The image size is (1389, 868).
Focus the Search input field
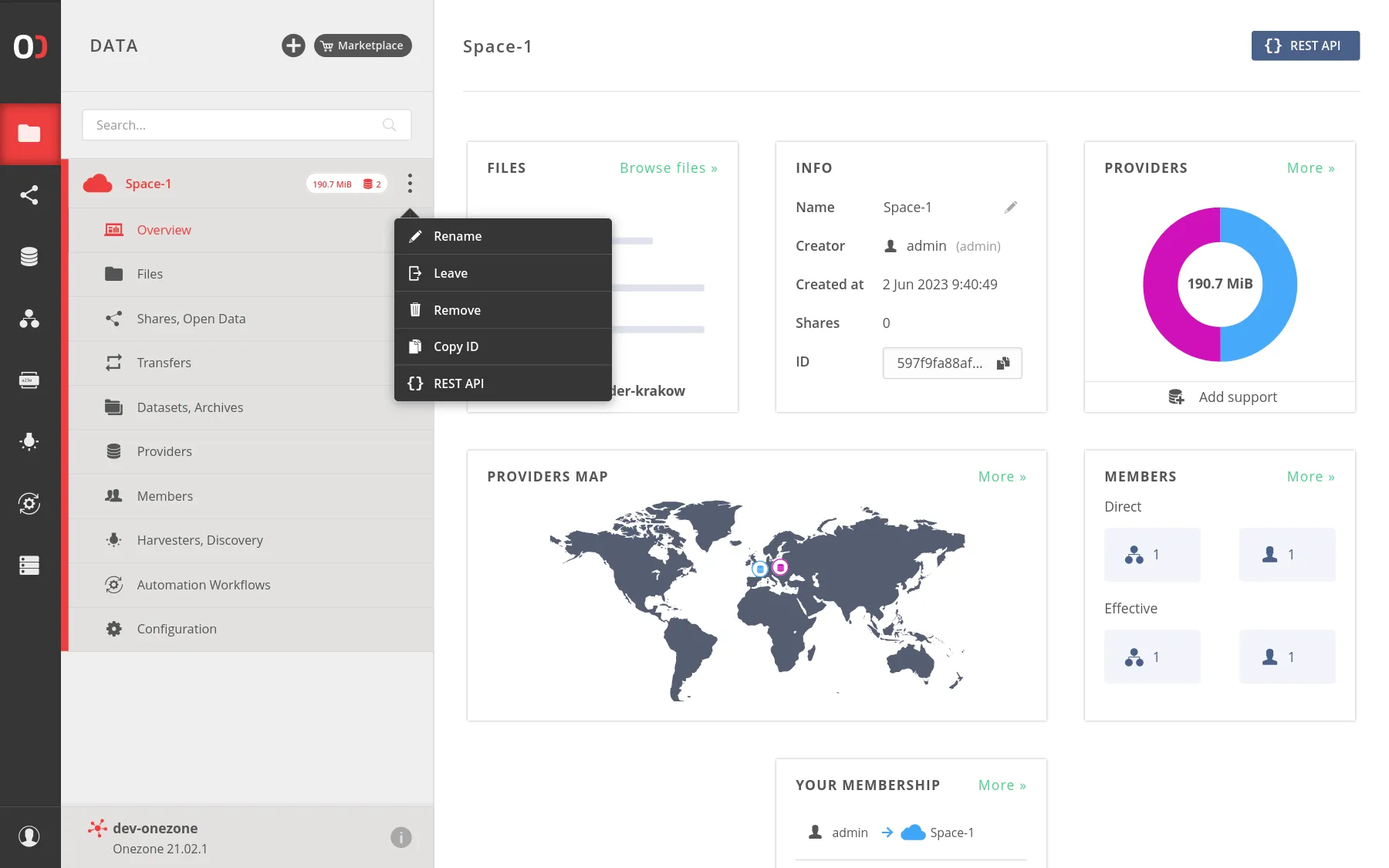coord(235,125)
